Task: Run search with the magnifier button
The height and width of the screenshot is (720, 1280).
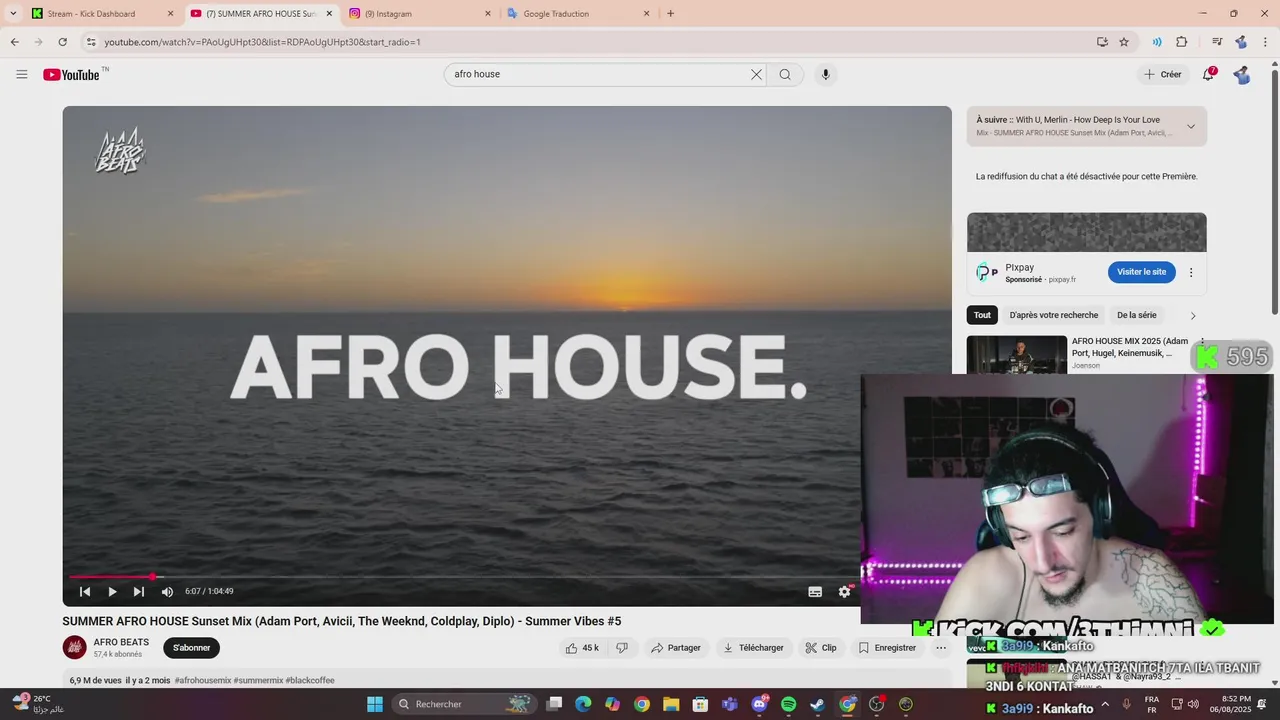Action: pyautogui.click(x=785, y=74)
